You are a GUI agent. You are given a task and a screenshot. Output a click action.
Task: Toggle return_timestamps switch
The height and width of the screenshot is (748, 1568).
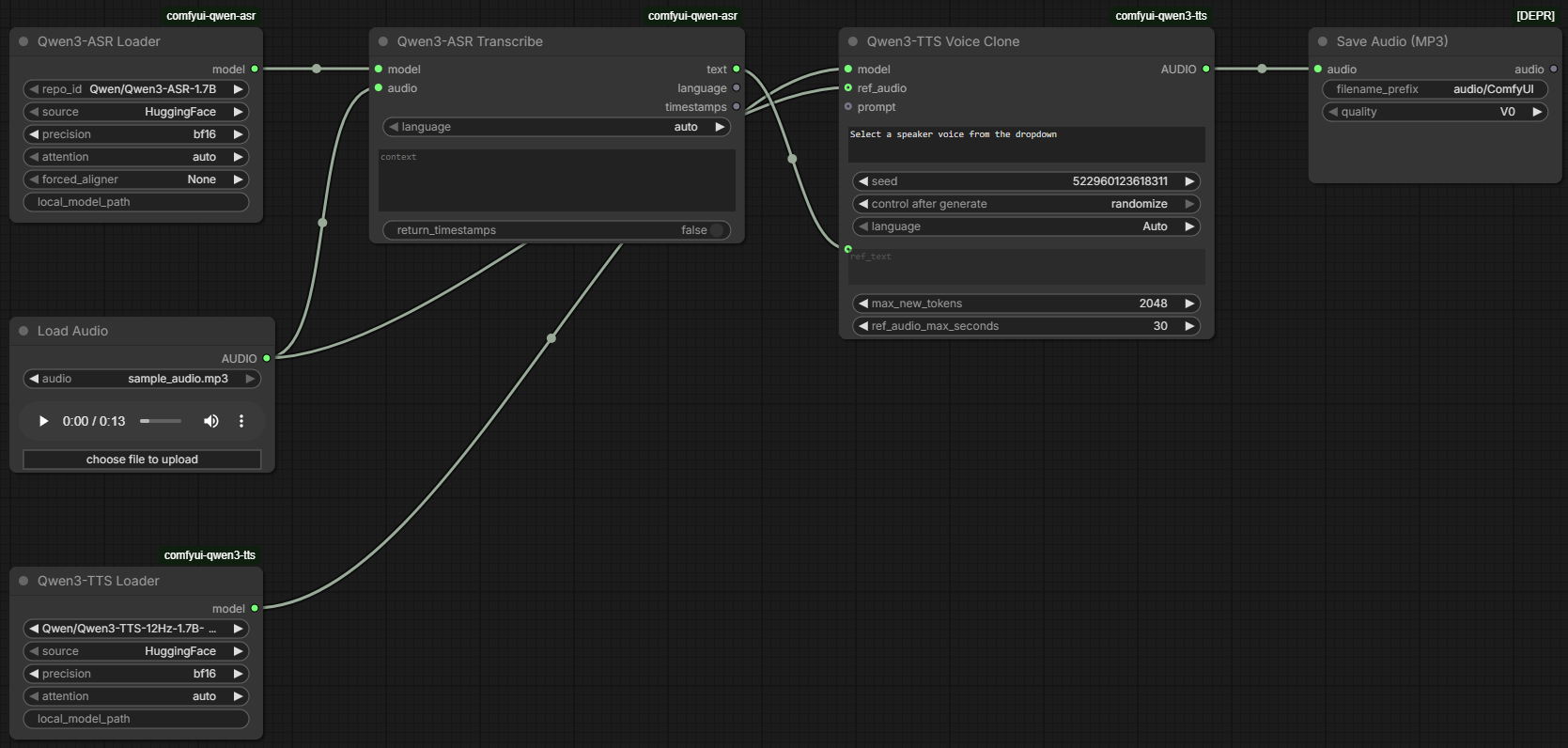tap(717, 230)
